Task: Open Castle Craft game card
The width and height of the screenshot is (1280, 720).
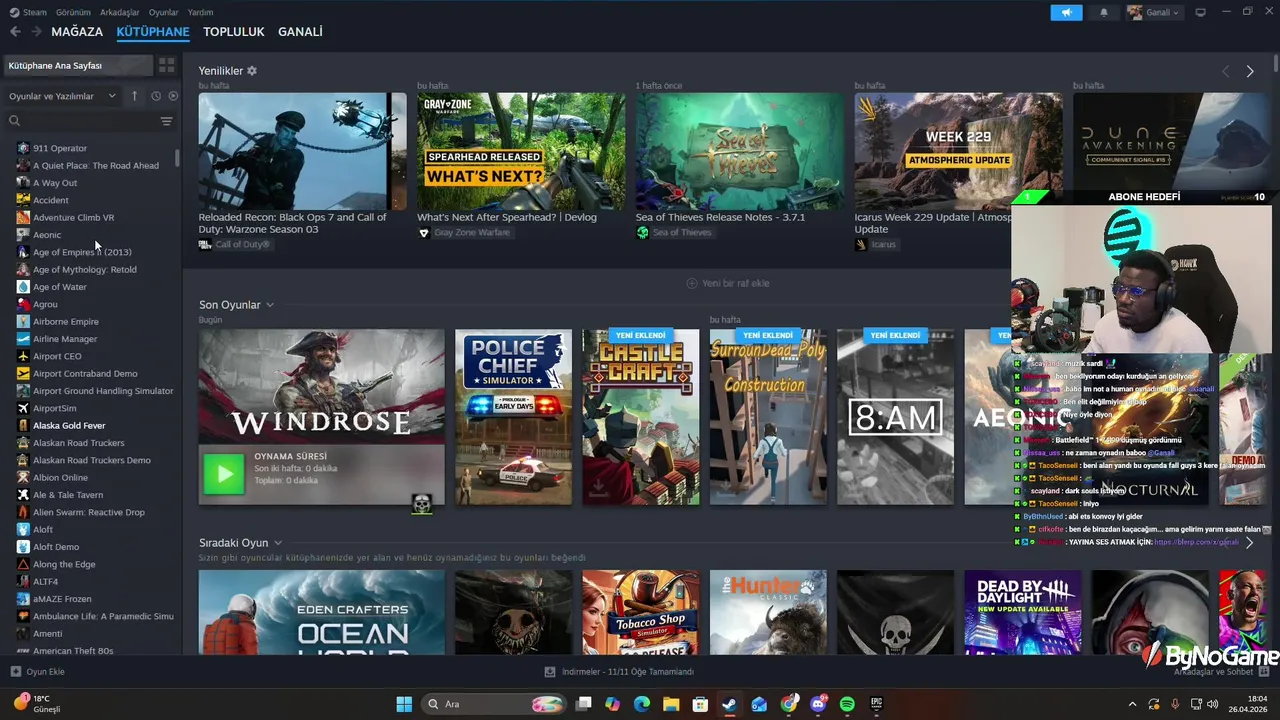Action: tap(641, 417)
